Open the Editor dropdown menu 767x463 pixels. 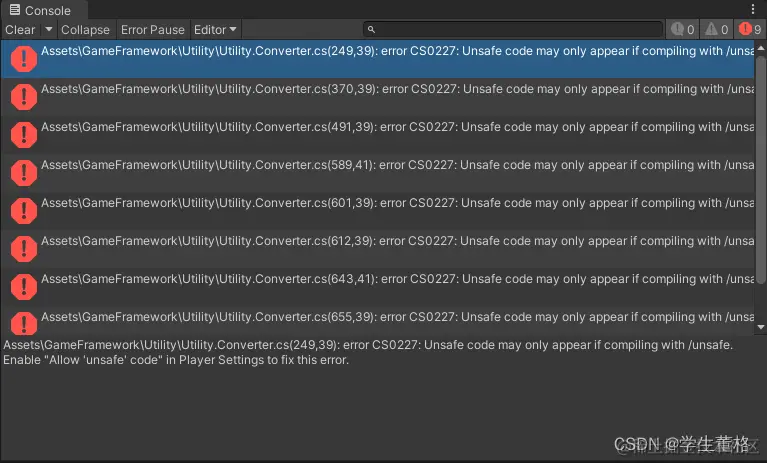click(215, 30)
